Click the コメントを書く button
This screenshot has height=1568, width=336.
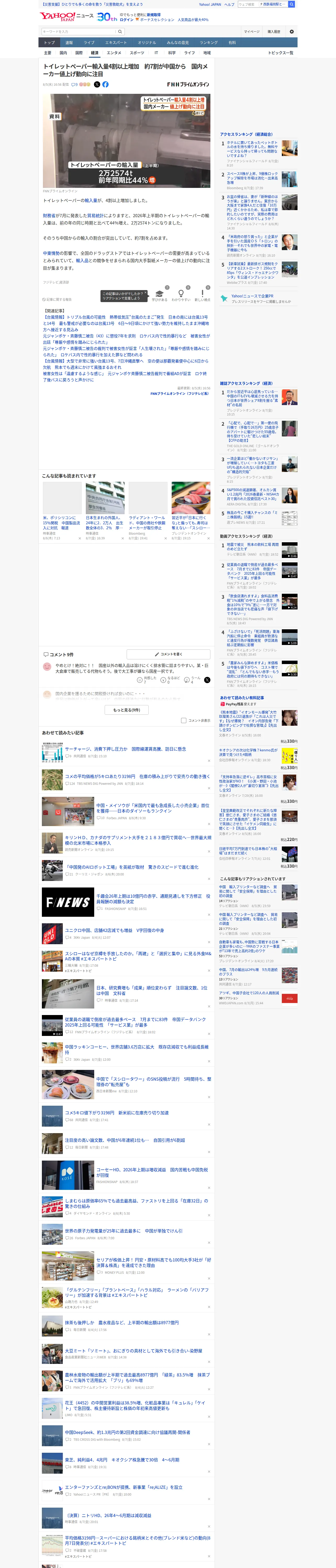pos(168,654)
